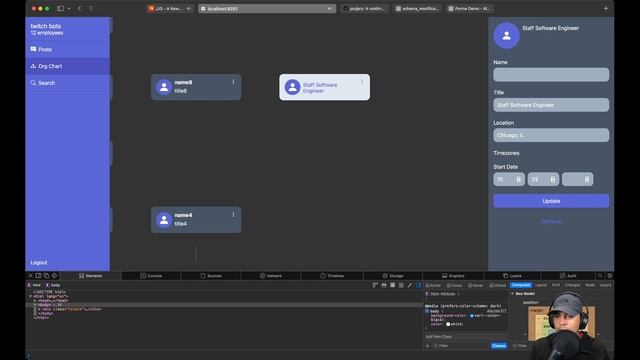
Task: Click the avatar on the name4 card
Action: tap(164, 220)
